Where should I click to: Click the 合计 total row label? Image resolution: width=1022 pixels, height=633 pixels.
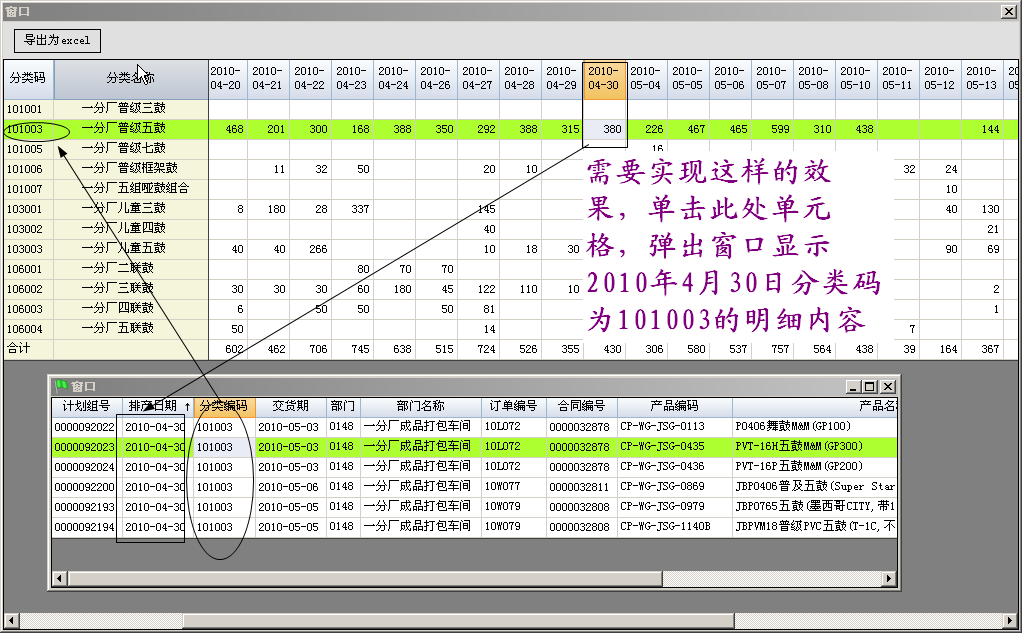[19, 349]
